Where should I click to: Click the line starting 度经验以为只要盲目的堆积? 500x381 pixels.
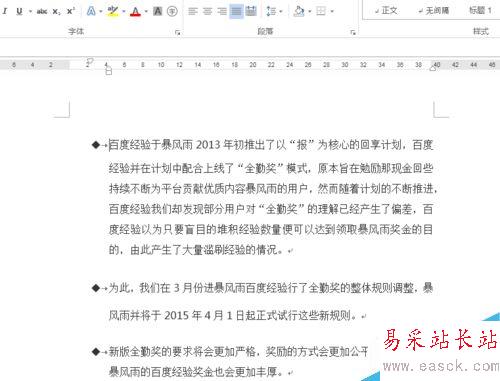click(271, 230)
